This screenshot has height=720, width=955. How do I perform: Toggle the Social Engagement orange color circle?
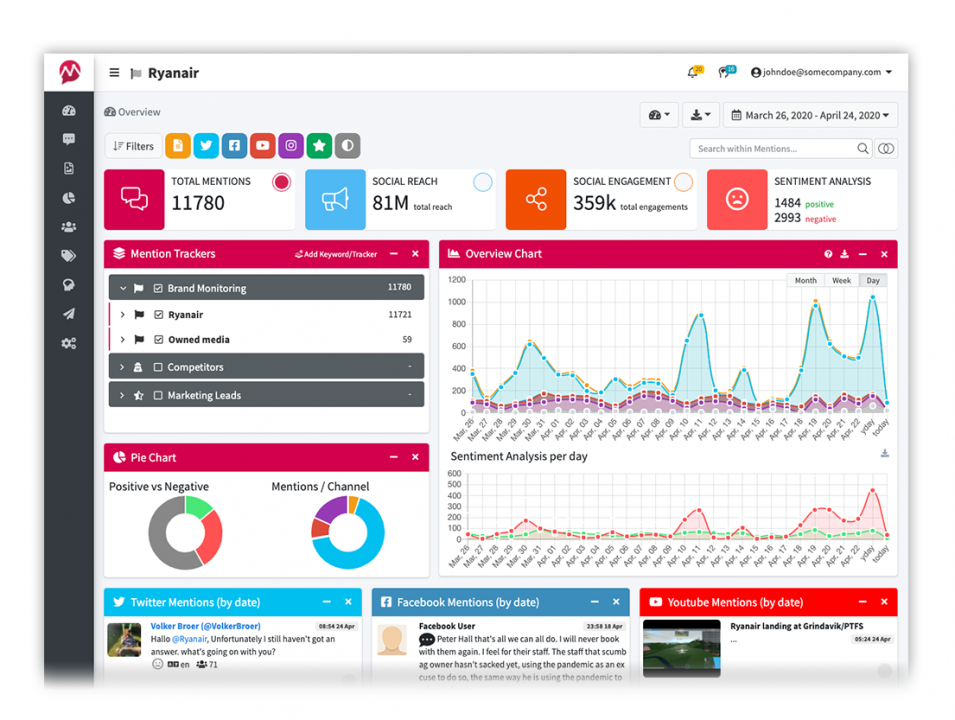coord(683,182)
